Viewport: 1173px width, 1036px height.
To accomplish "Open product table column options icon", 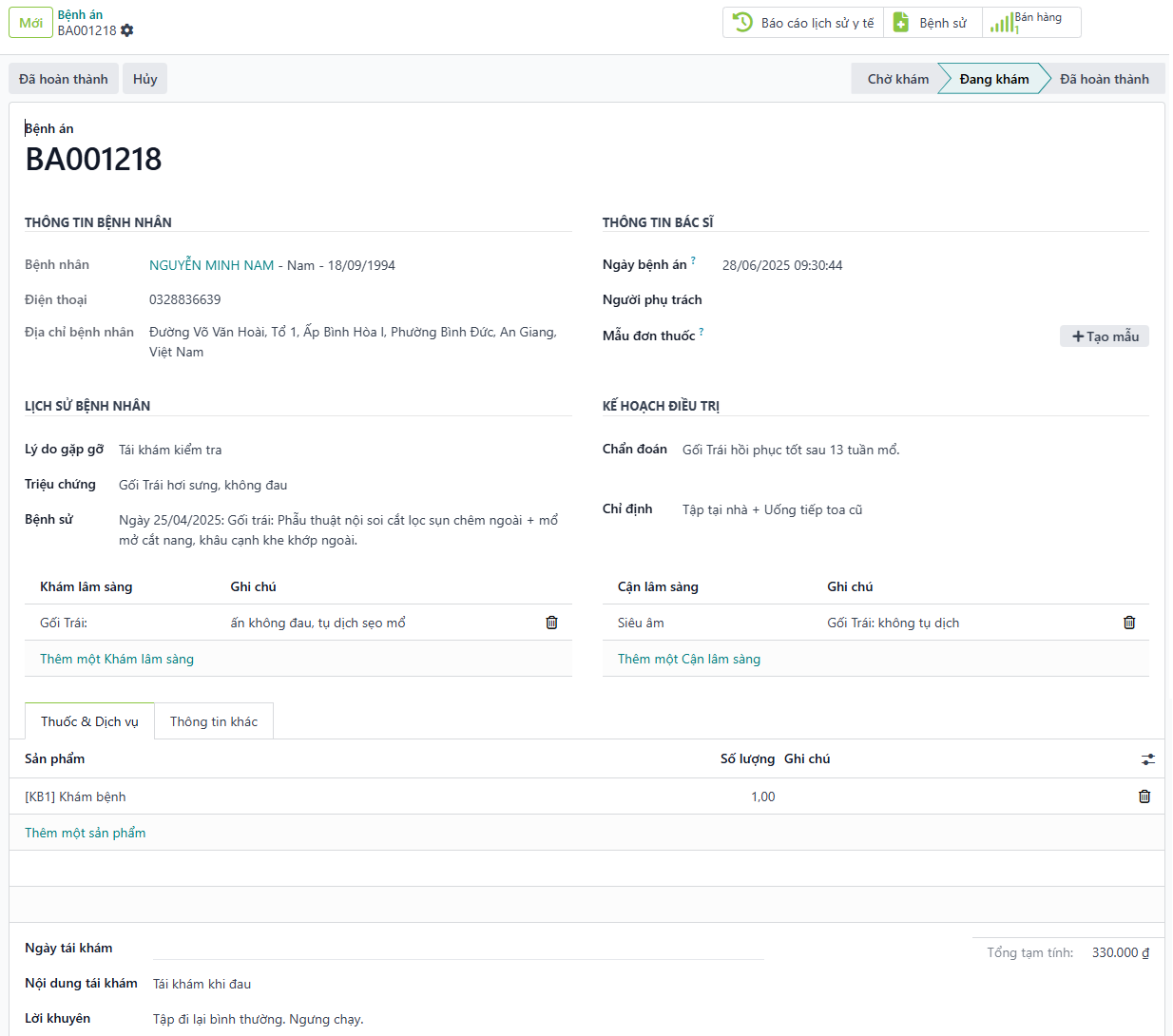I will (1148, 759).
